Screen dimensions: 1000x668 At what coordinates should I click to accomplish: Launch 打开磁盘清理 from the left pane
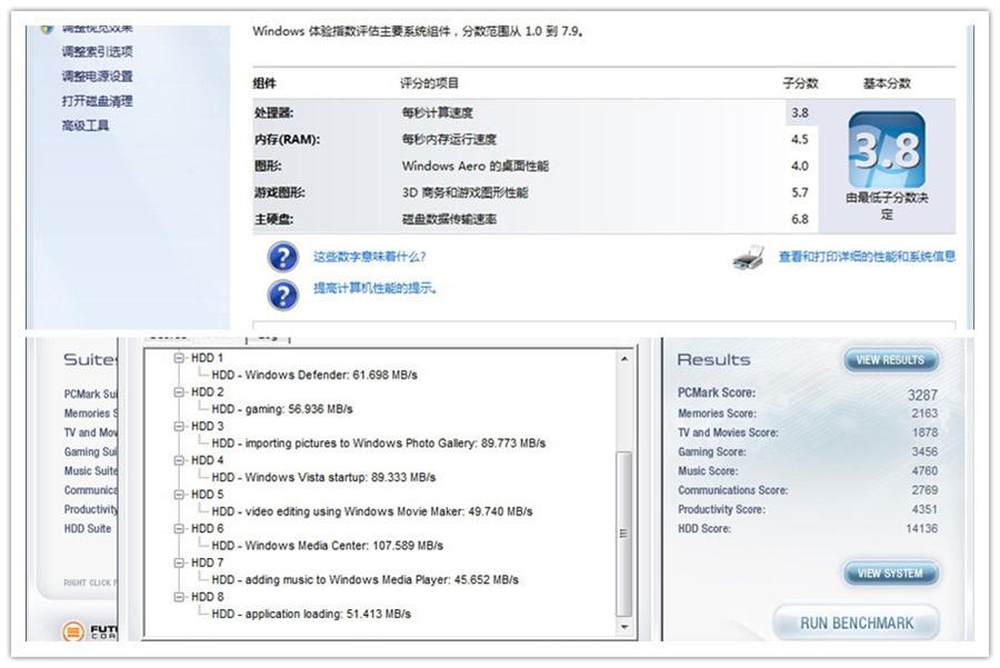(x=98, y=101)
